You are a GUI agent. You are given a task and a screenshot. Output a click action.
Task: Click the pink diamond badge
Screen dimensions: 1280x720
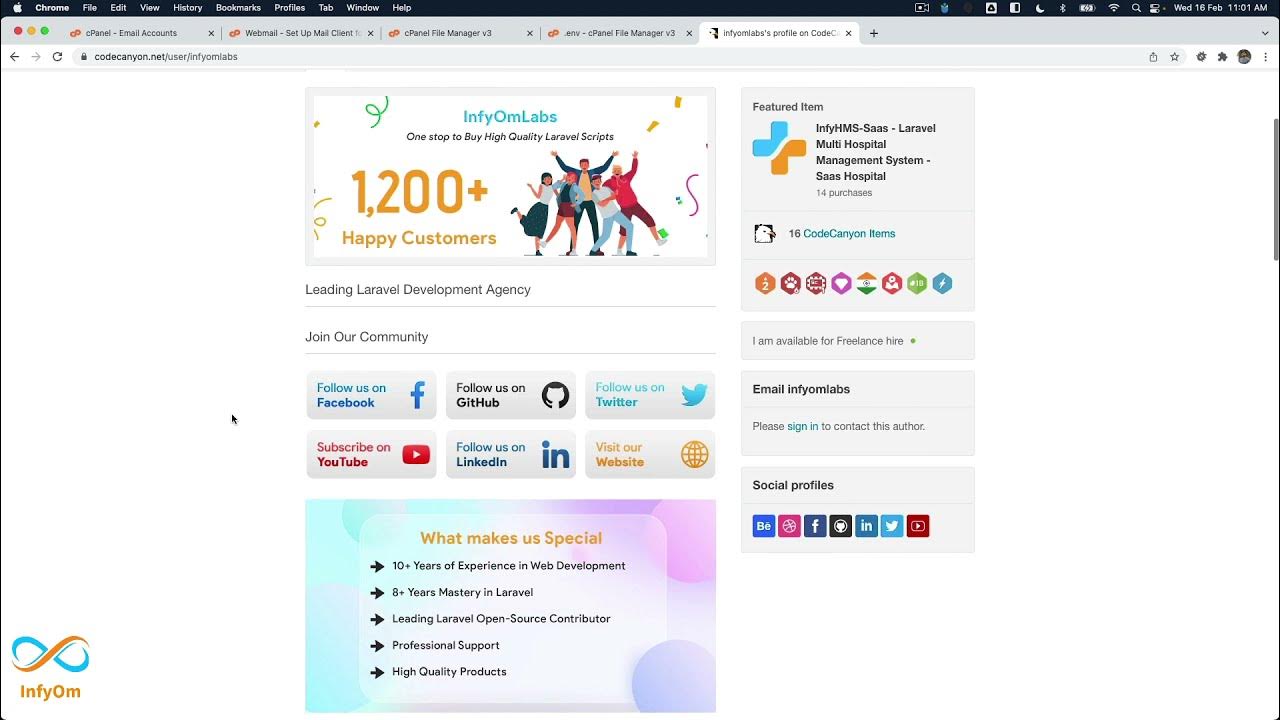(841, 284)
